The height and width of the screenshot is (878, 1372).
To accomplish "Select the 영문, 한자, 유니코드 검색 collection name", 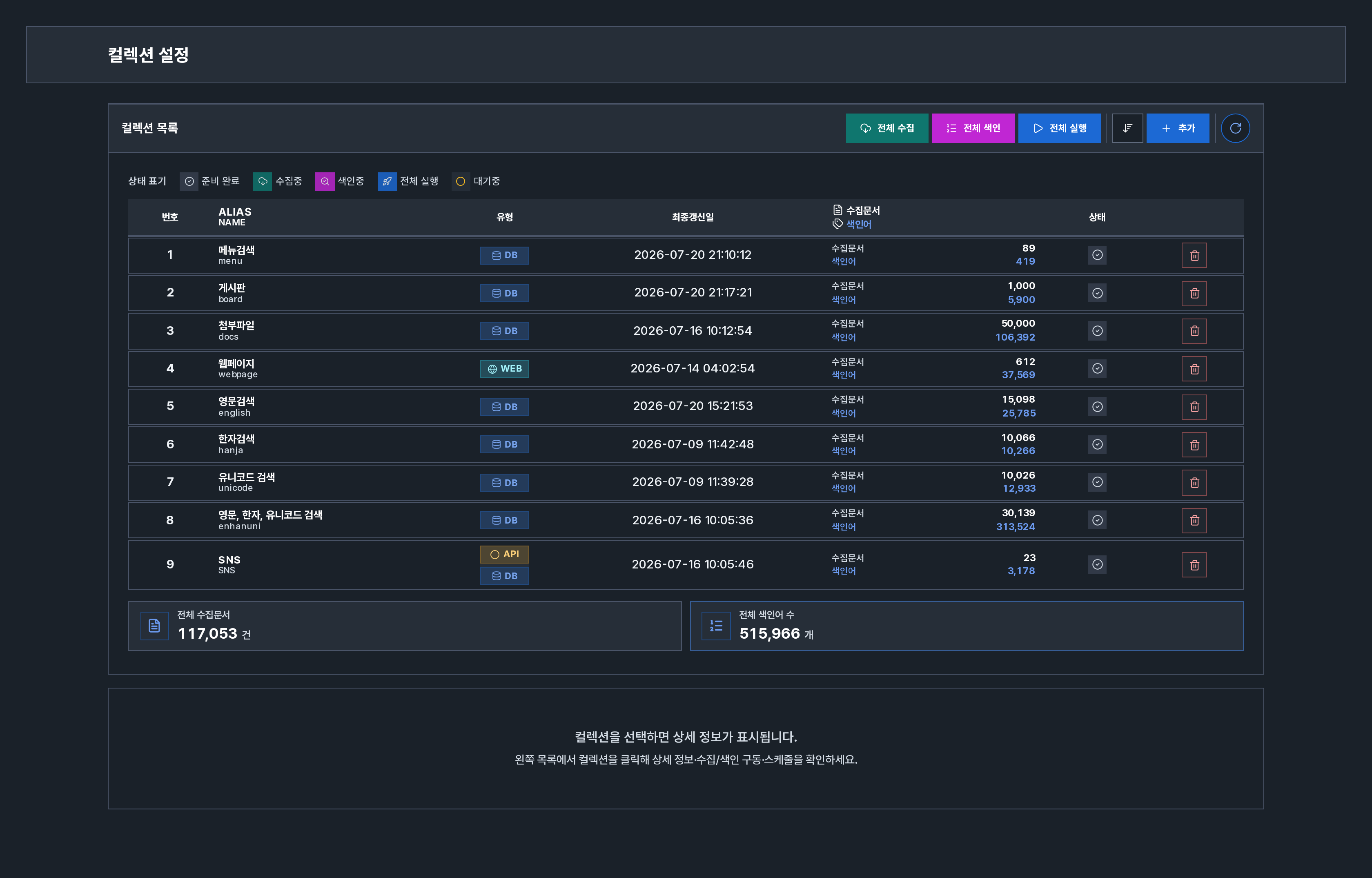I will (270, 515).
